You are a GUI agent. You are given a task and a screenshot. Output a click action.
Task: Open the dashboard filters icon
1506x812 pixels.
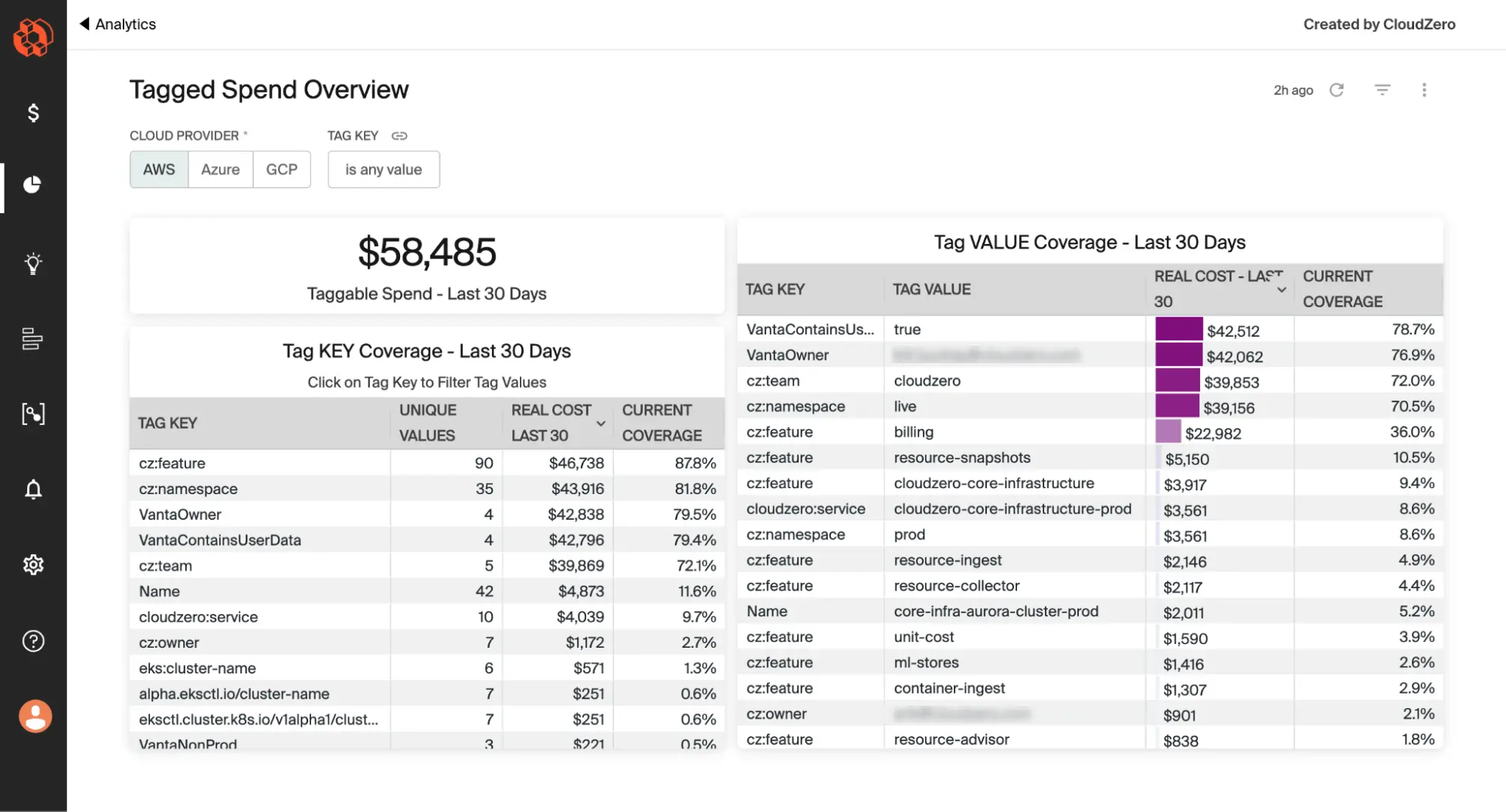[x=1382, y=90]
